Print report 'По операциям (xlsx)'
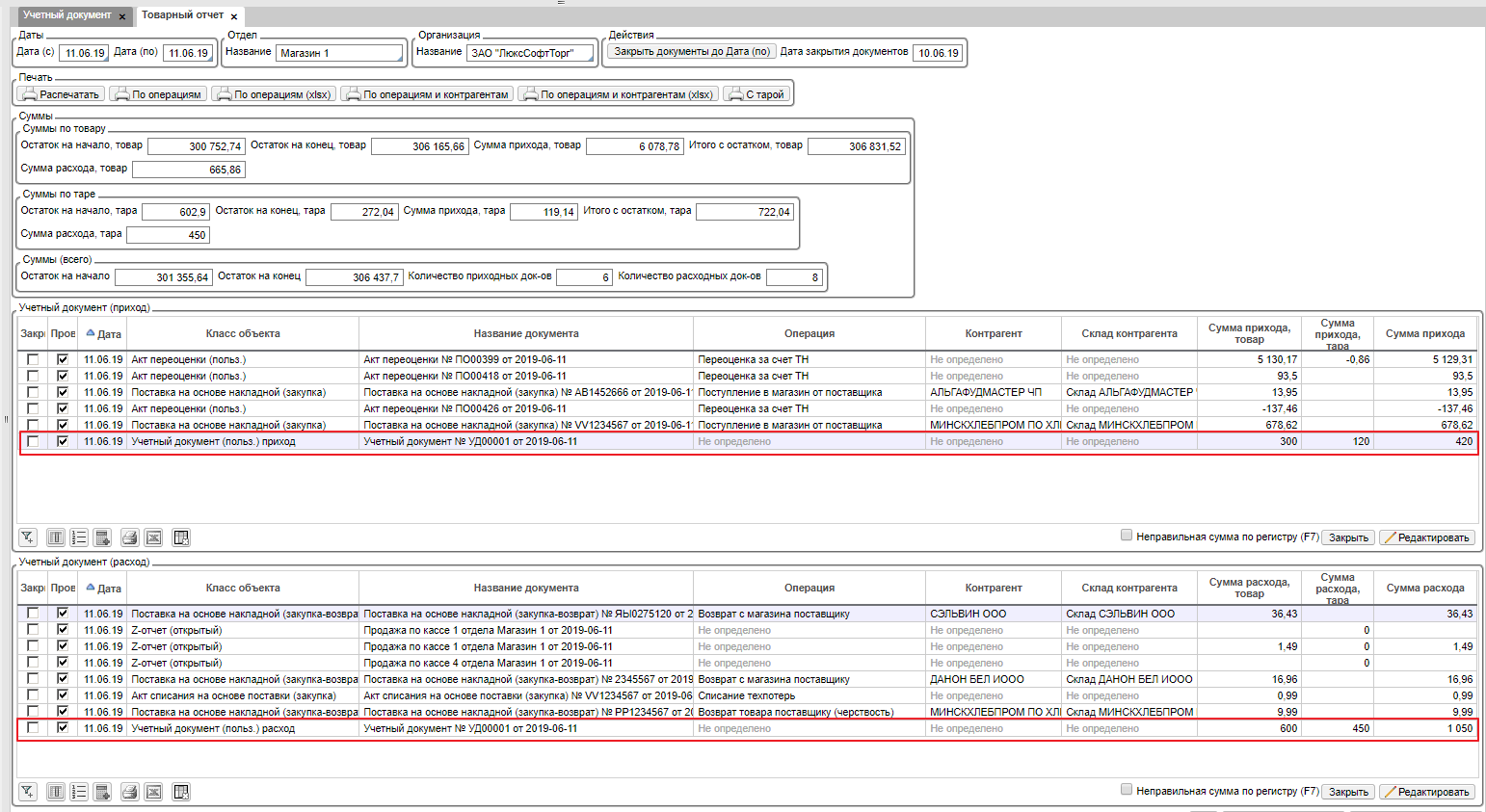1486x812 pixels. click(x=274, y=94)
